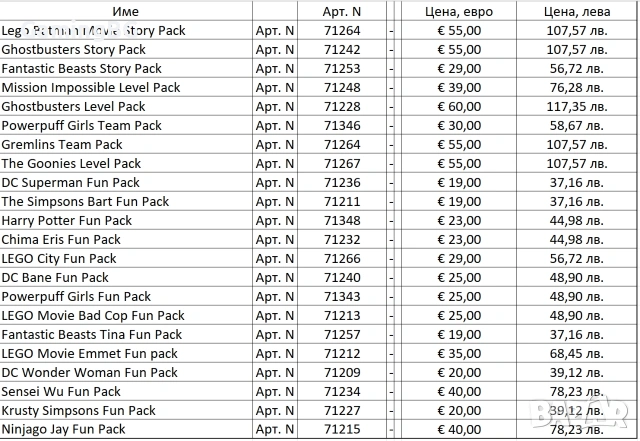
Task: Select the Gremlins Team Pack cell
Action: click(x=126, y=144)
